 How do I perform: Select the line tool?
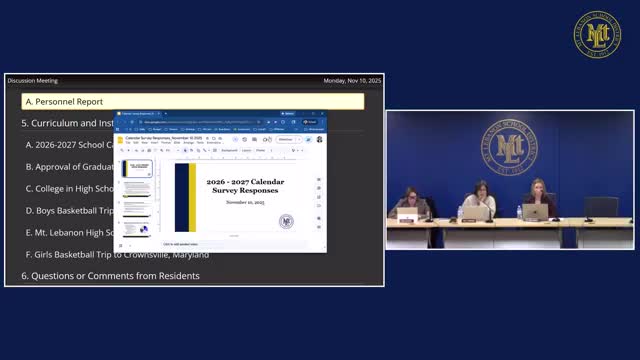(204, 150)
